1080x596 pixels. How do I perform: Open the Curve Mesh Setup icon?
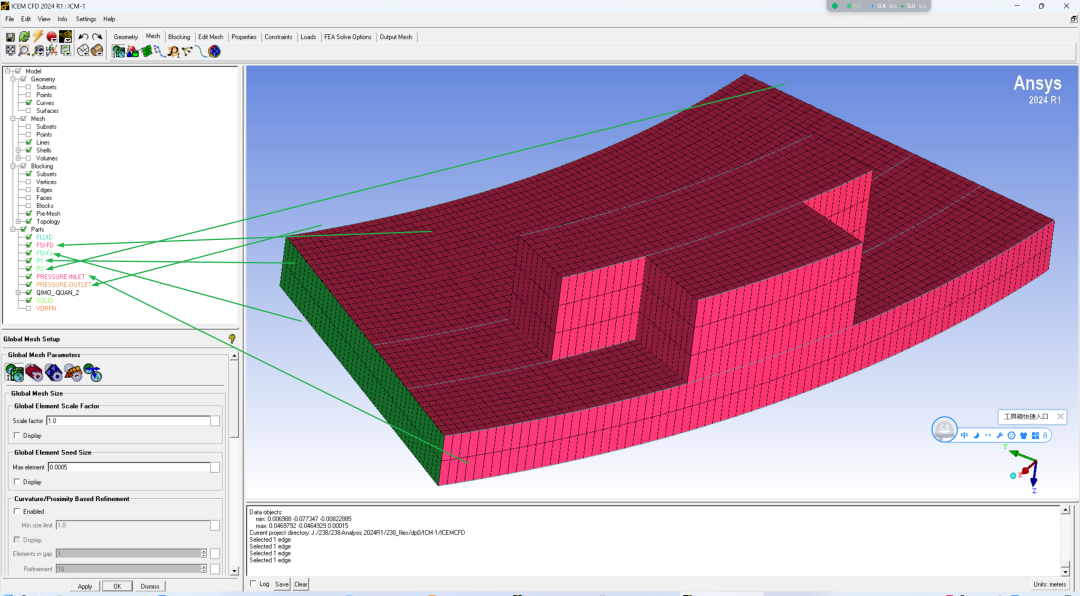160,51
